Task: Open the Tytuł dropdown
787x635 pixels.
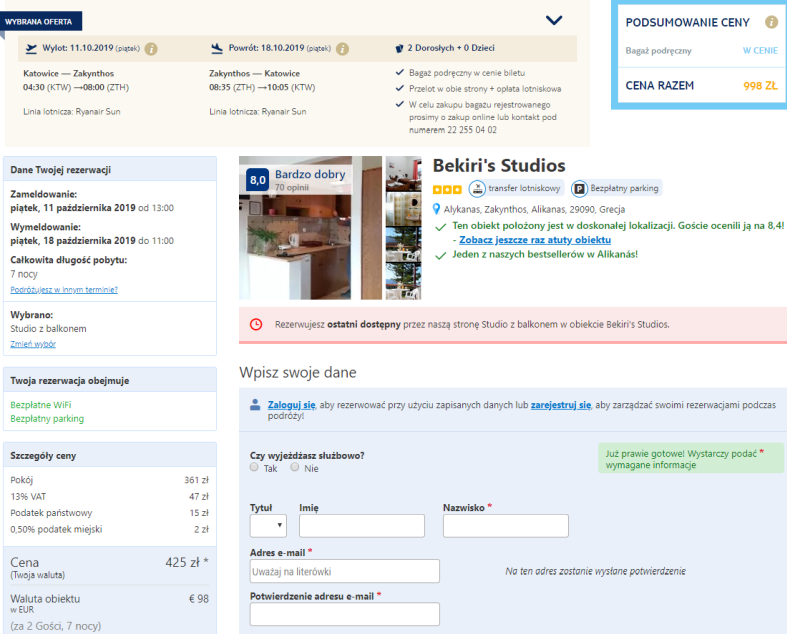Action: click(269, 526)
